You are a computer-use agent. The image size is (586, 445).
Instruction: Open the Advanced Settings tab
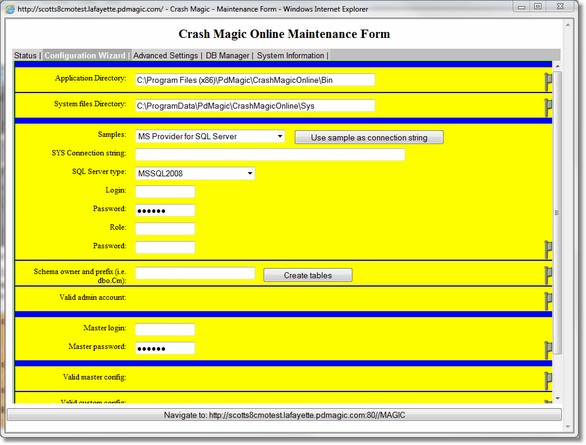point(166,55)
